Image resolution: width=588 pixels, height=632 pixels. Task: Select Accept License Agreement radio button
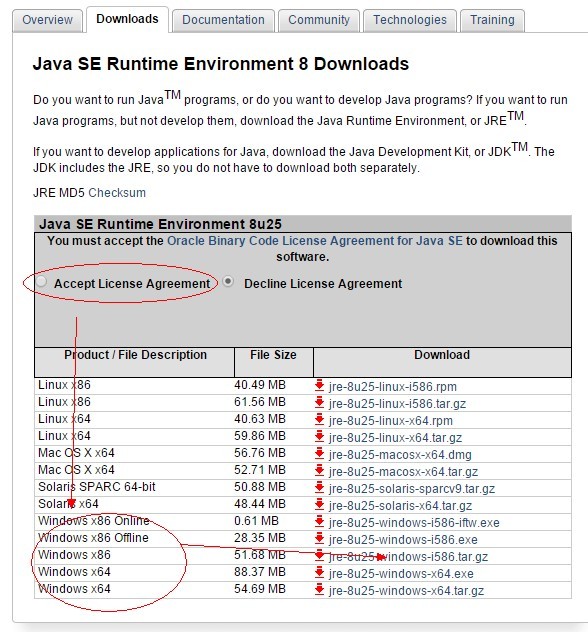coord(41,282)
